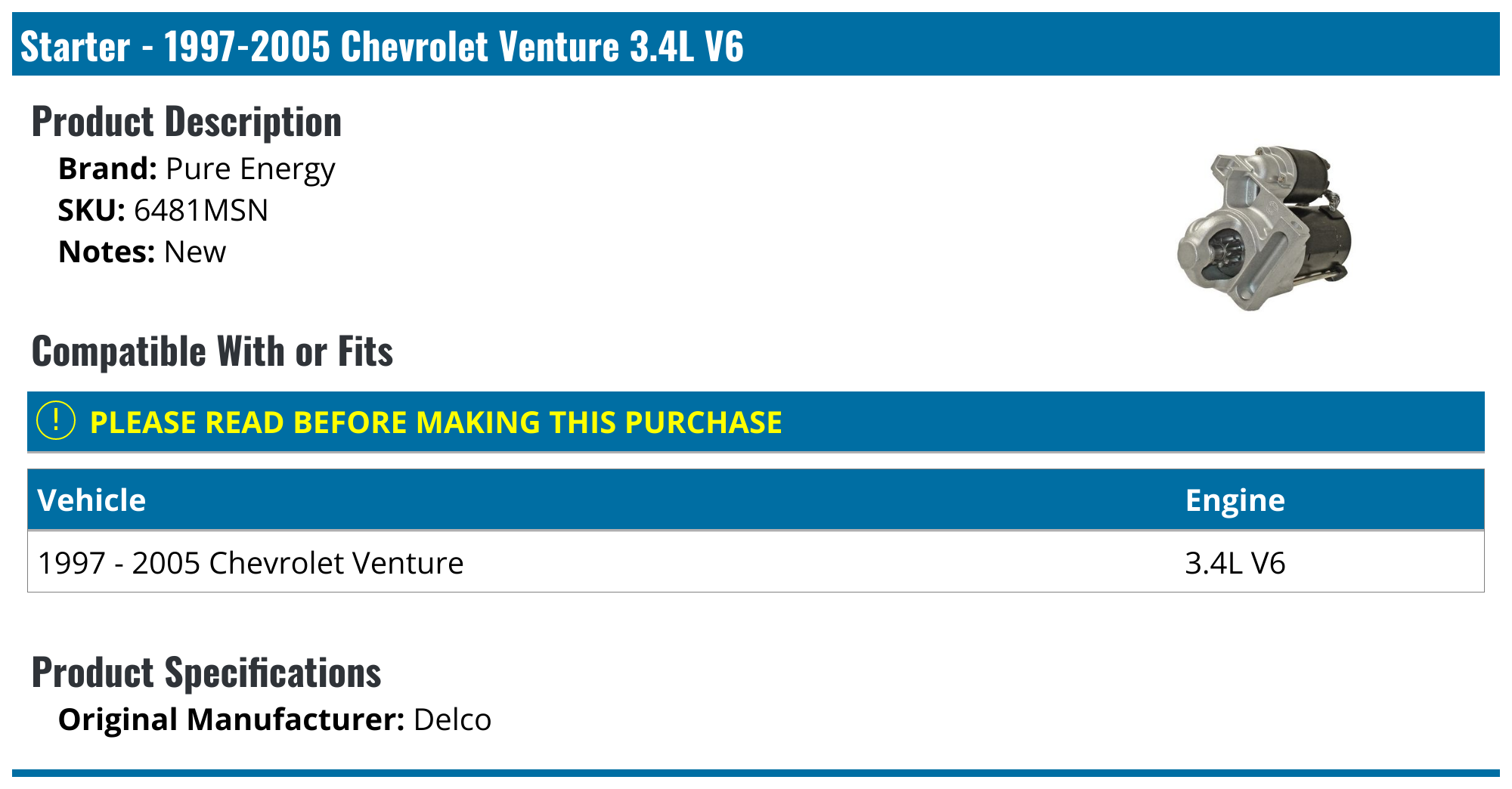This screenshot has width=1512, height=789.
Task: Select the Engine column header
Action: point(1235,500)
